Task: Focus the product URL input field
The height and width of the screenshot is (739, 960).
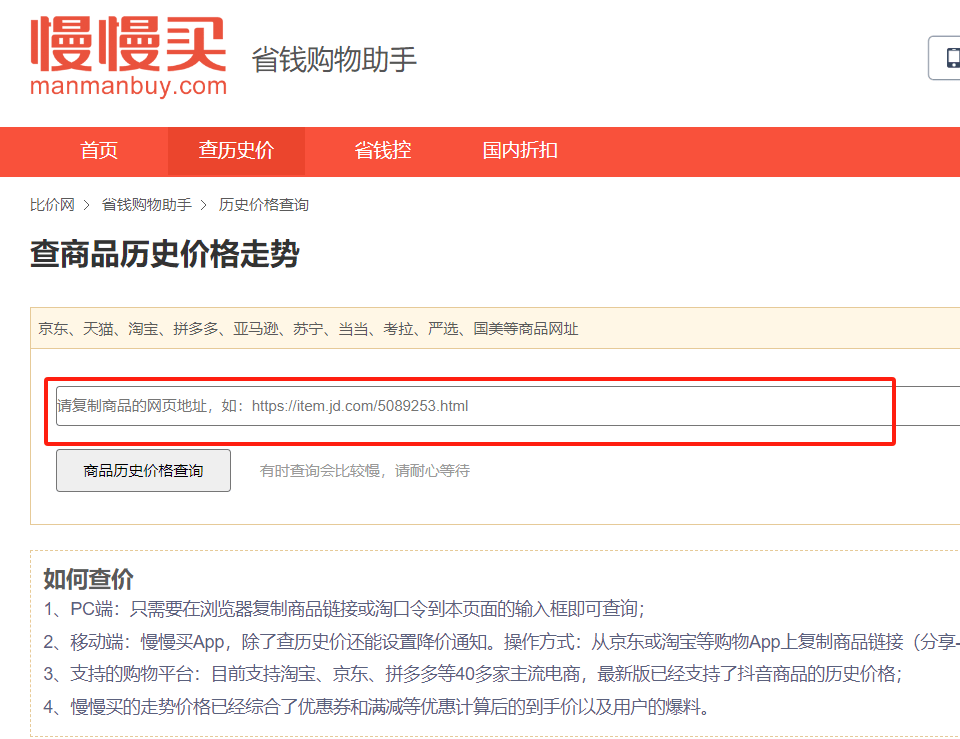Action: [508, 406]
